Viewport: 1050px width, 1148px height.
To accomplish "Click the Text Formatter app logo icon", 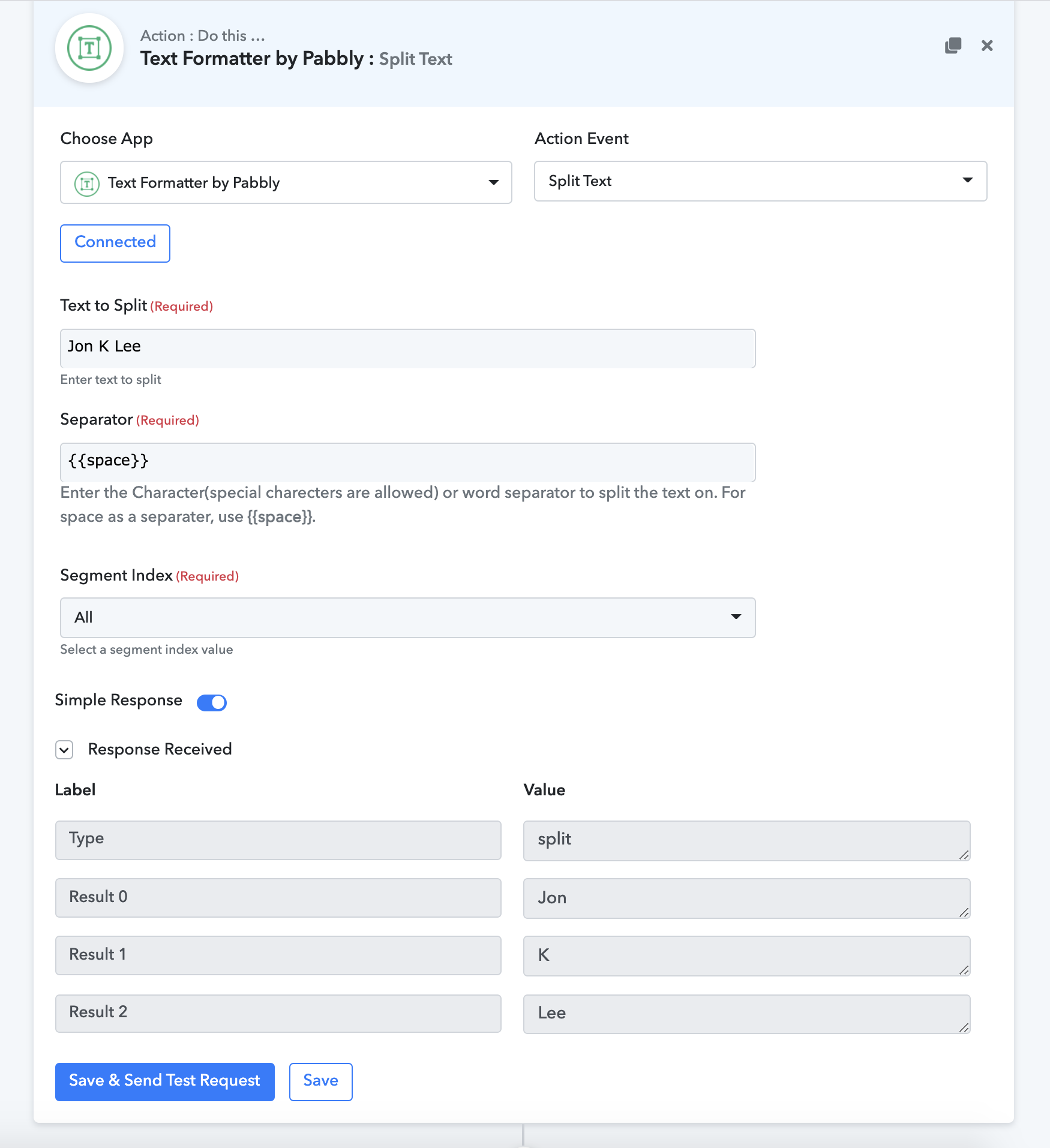I will pyautogui.click(x=89, y=47).
